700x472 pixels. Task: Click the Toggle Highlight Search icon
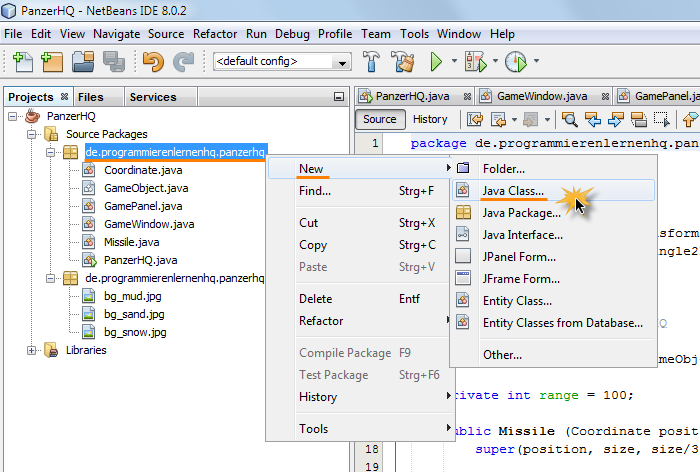[639, 119]
